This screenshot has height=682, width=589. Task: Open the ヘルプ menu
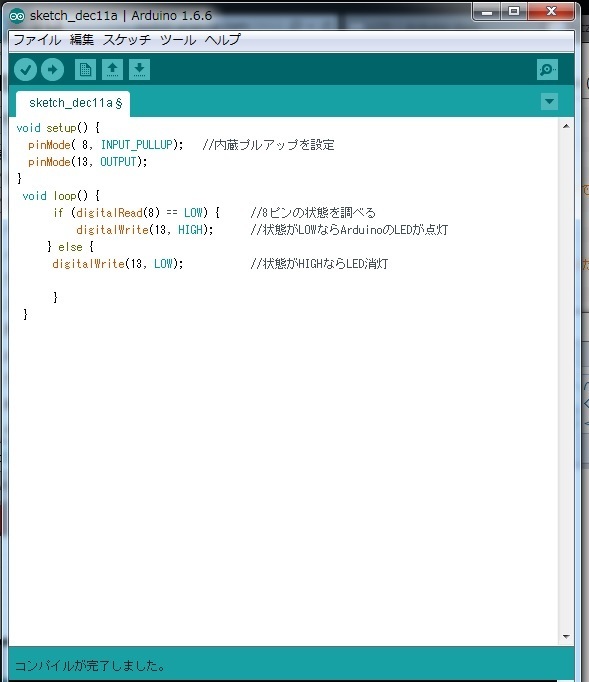pyautogui.click(x=223, y=40)
